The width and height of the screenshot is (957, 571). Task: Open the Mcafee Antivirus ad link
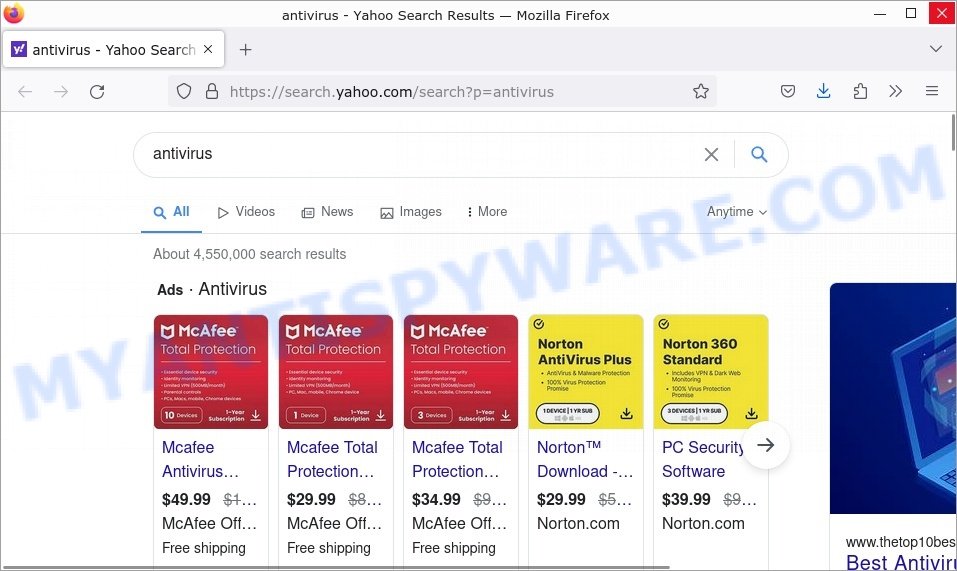click(200, 459)
